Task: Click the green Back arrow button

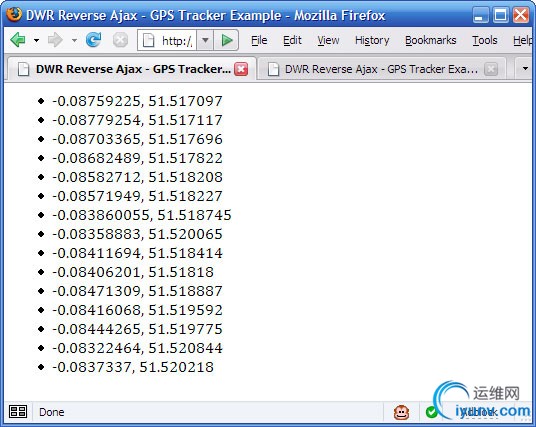Action: (18, 40)
